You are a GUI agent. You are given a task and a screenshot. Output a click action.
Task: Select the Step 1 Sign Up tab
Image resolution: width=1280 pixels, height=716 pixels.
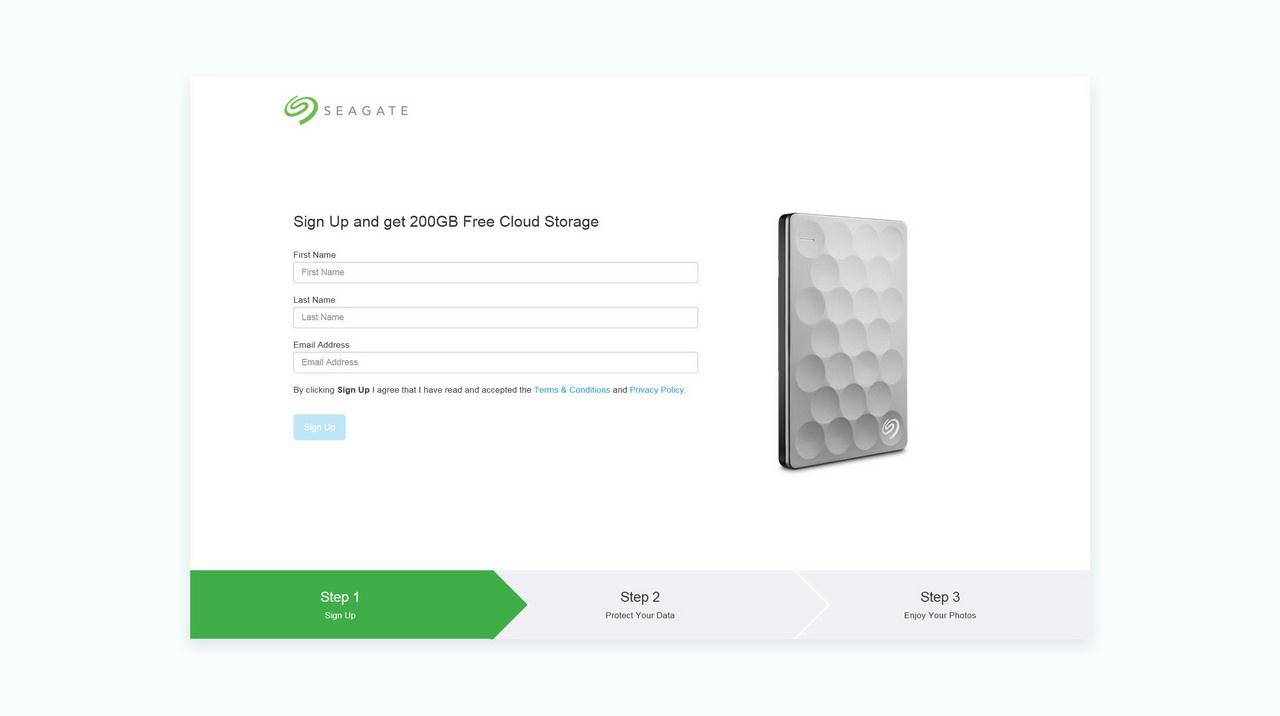point(340,604)
